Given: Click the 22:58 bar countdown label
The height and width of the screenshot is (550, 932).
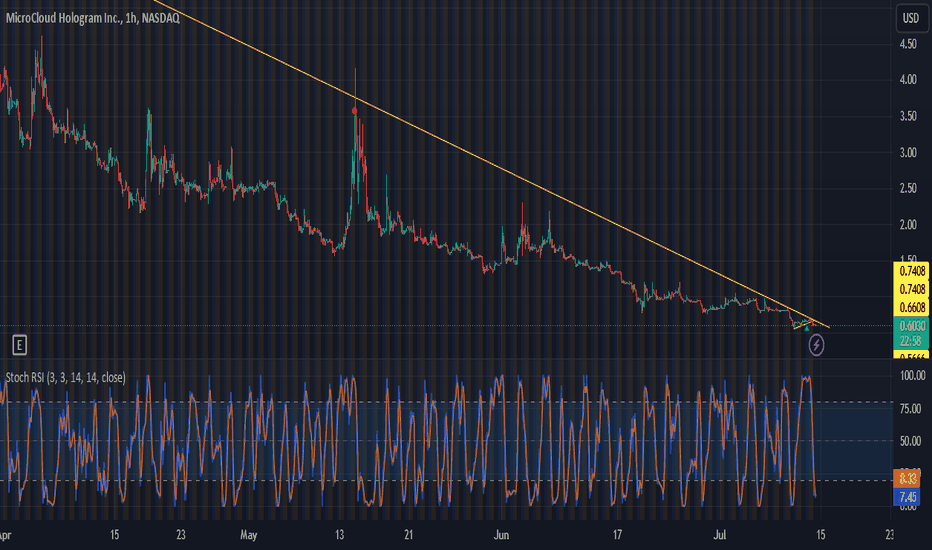Looking at the screenshot, I should coord(911,341).
